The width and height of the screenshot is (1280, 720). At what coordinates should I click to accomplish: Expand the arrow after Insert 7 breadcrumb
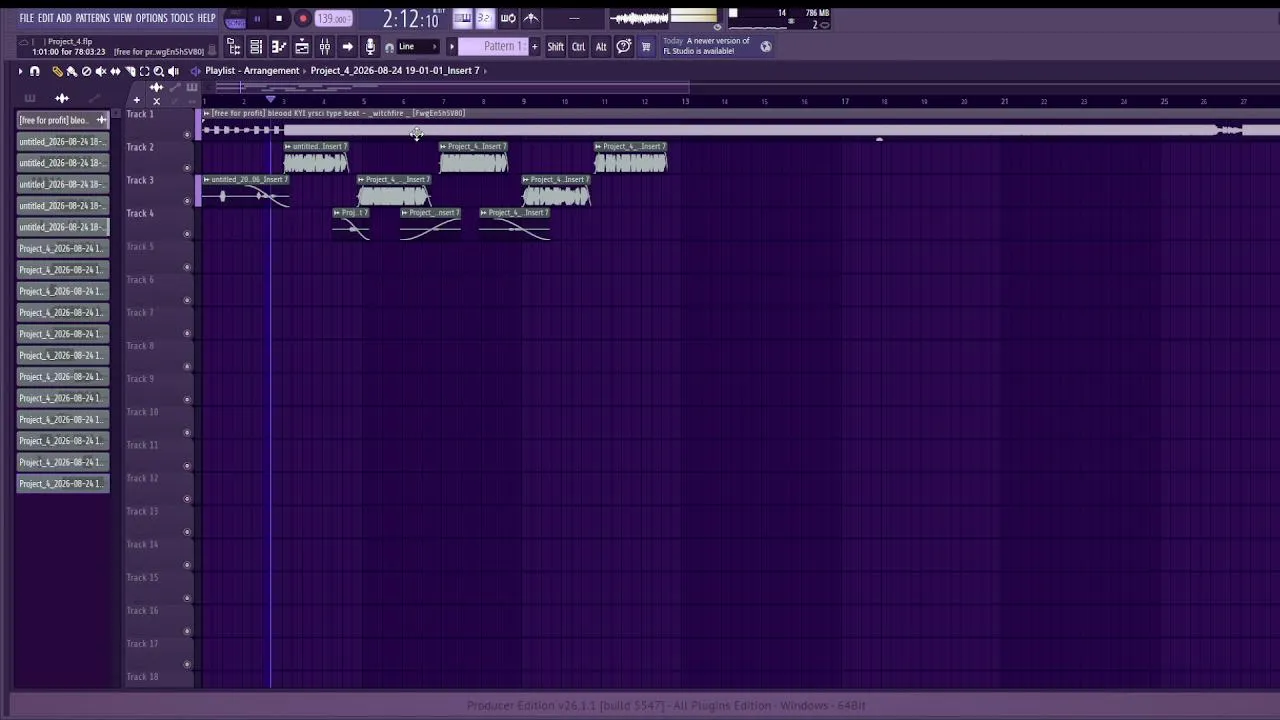[x=485, y=71]
